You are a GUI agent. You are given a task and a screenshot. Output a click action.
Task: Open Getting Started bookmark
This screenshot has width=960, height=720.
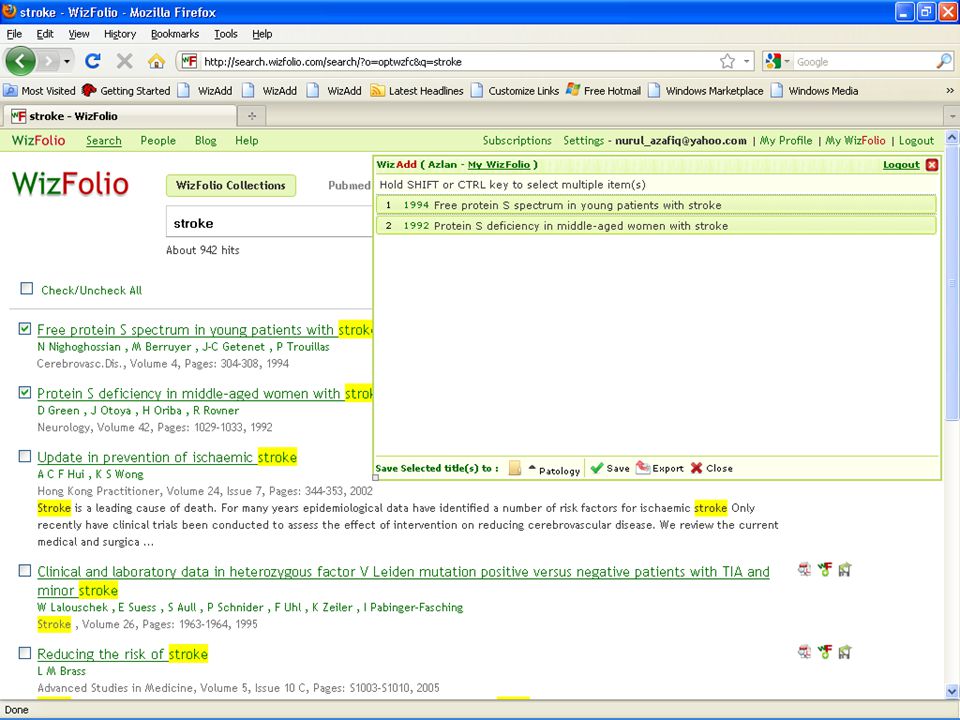[126, 91]
